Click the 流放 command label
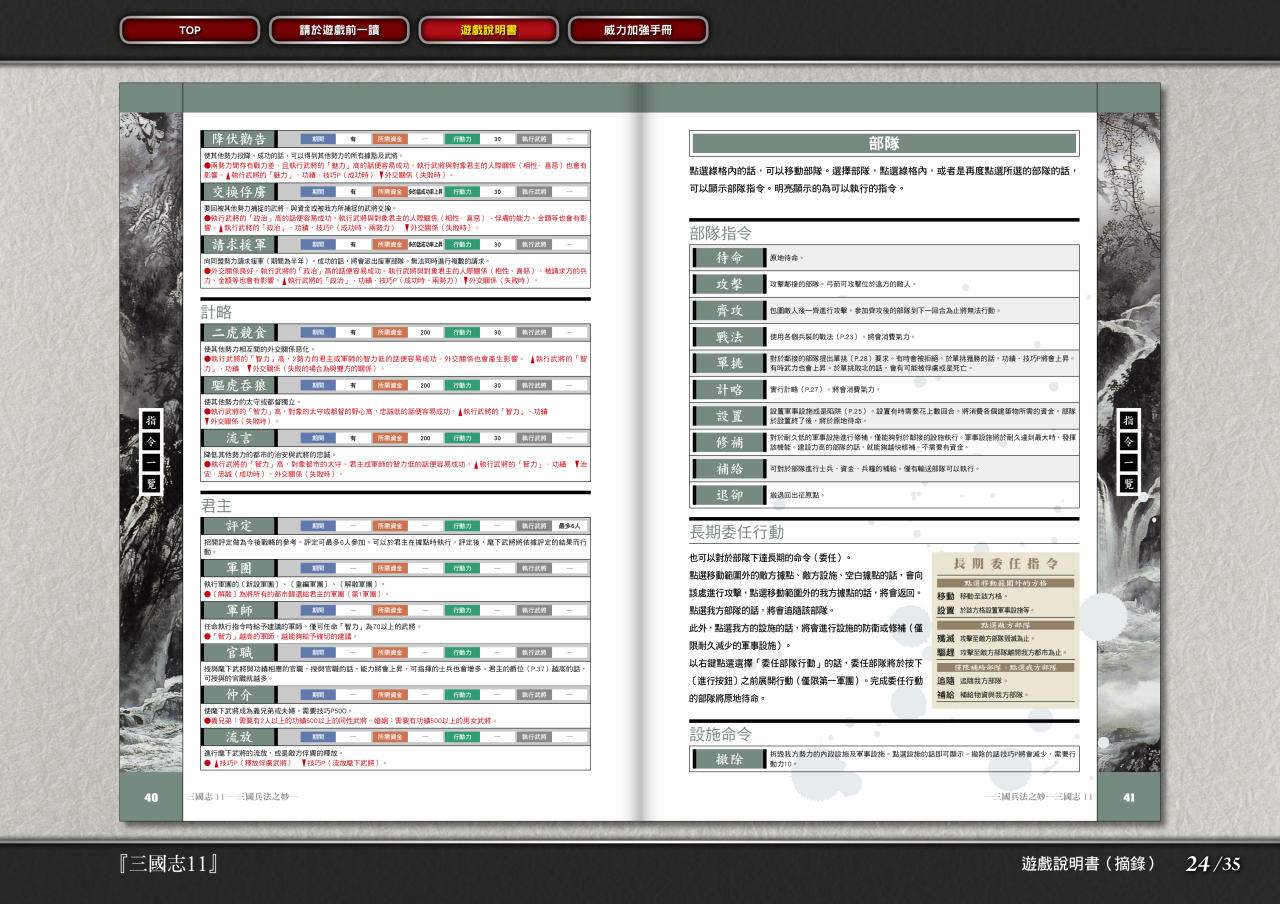 tap(240, 737)
